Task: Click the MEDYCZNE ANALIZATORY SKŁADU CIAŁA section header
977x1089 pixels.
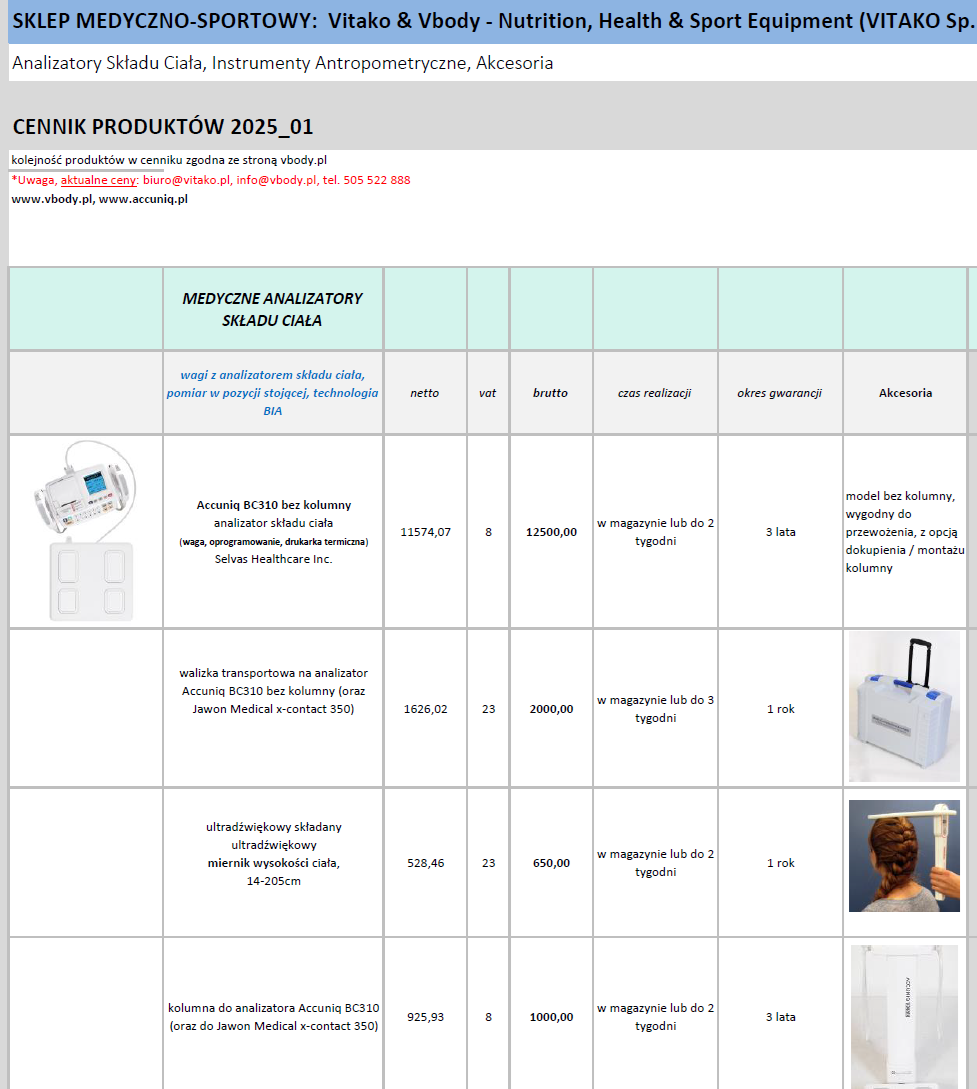Action: point(272,309)
